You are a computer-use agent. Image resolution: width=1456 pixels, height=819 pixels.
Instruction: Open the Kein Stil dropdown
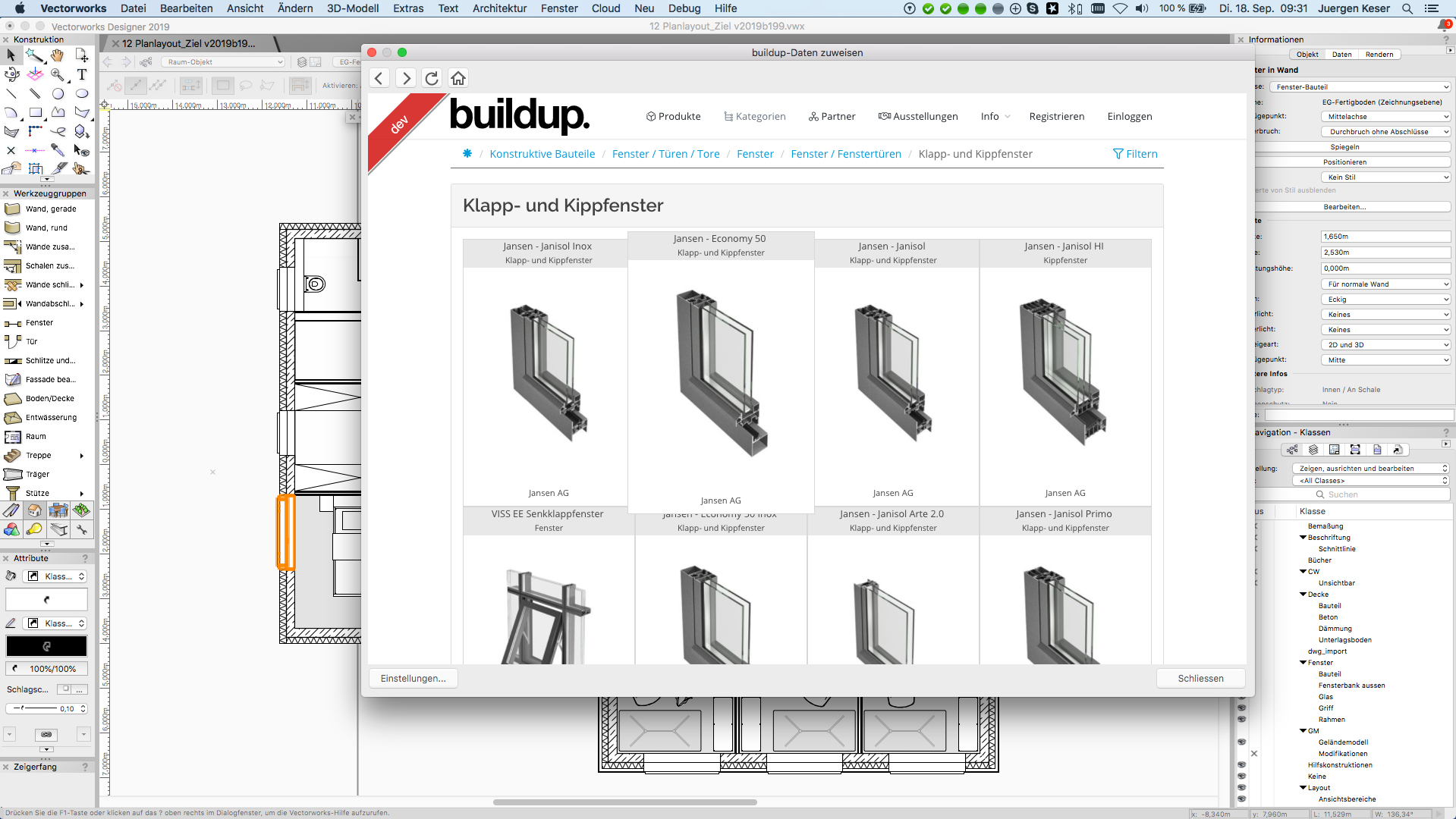[1386, 177]
